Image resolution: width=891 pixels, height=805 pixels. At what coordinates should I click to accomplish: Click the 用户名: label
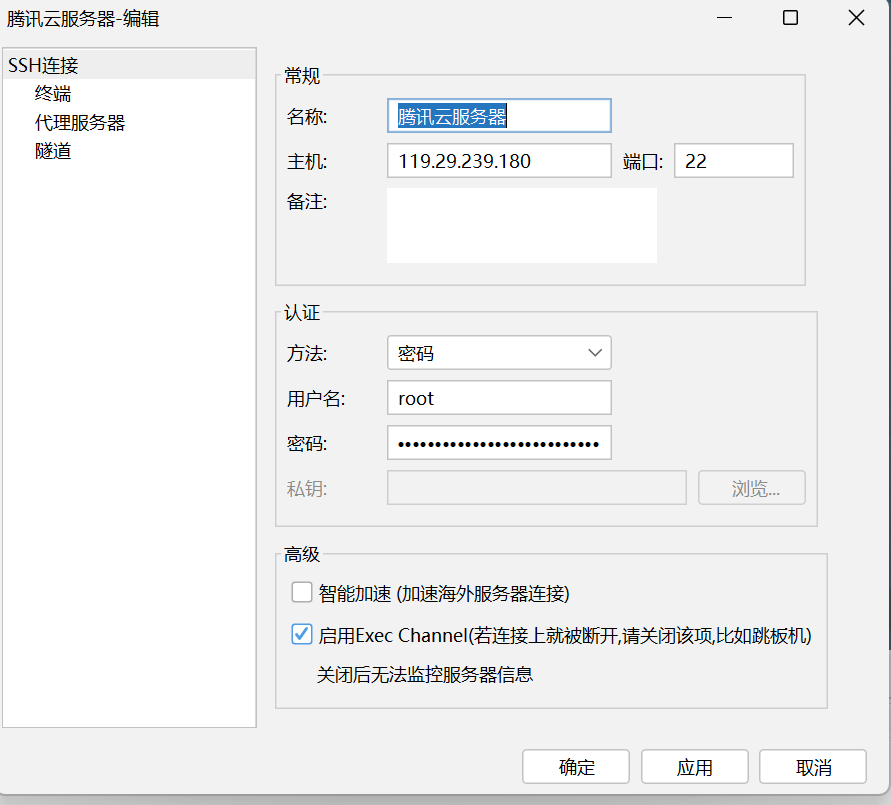pos(316,399)
